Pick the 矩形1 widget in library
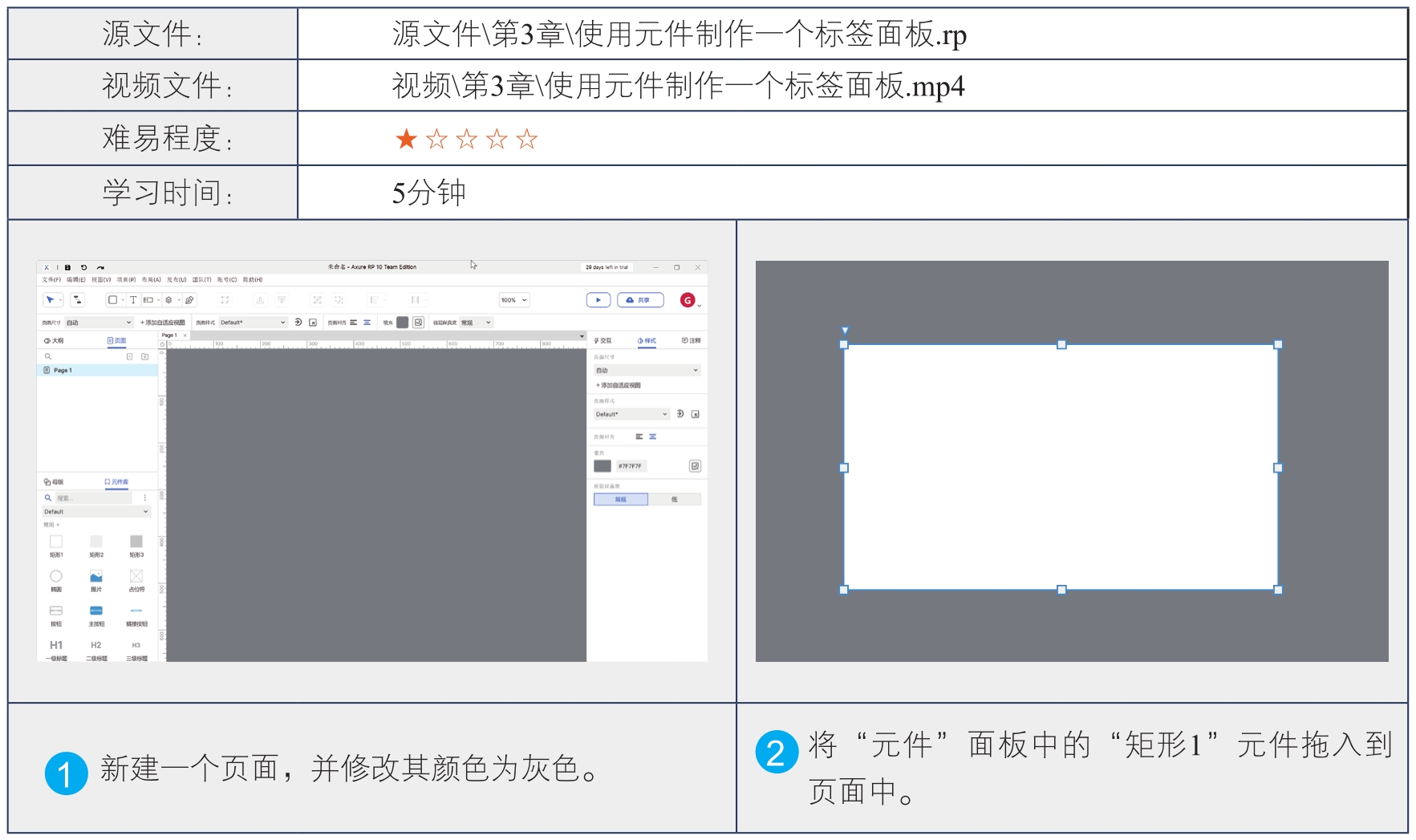Image resolution: width=1416 pixels, height=840 pixels. [56, 542]
